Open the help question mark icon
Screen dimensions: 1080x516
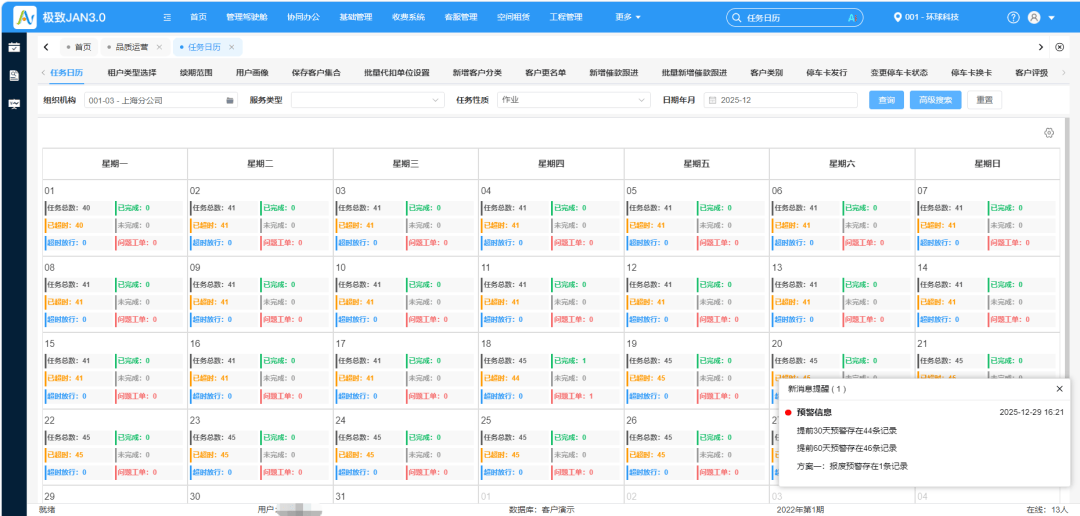coord(1013,17)
